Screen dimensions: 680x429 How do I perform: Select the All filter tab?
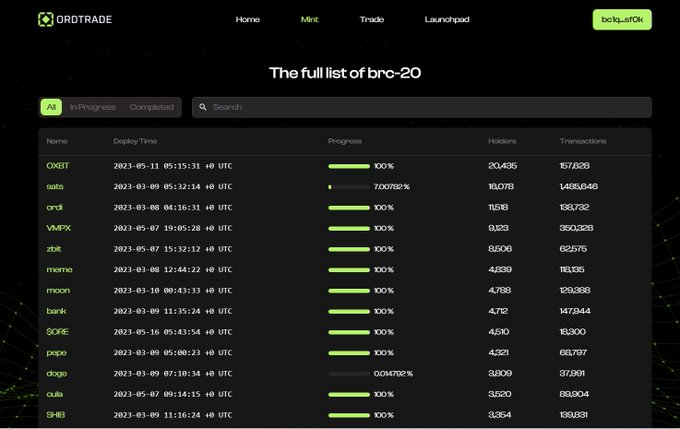click(x=51, y=107)
